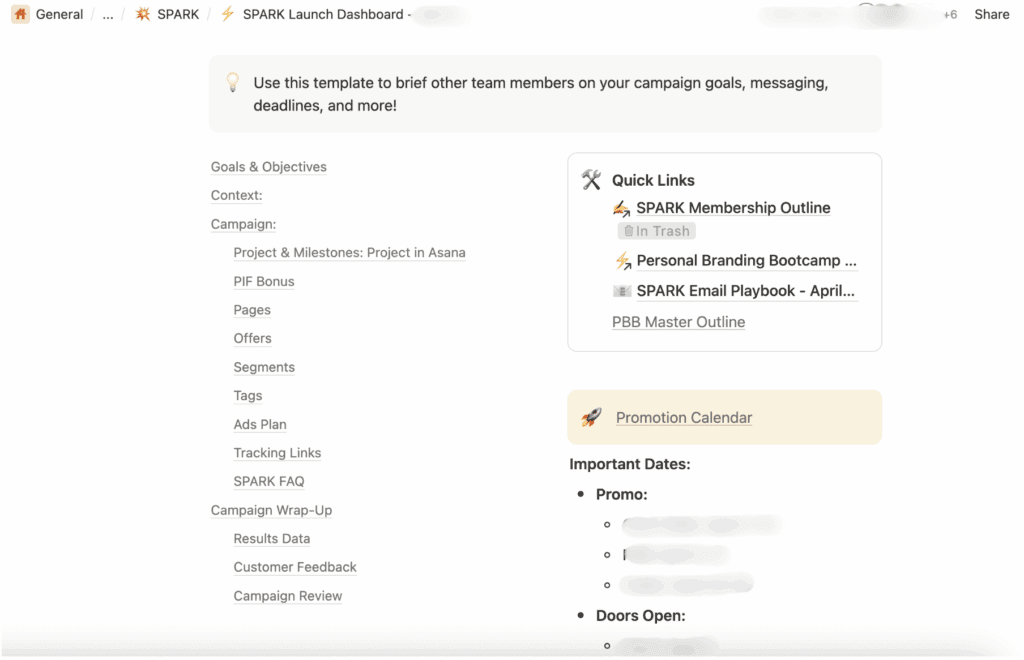The height and width of the screenshot is (660, 1024).
Task: Click the Quick Links tools icon
Action: [x=591, y=180]
